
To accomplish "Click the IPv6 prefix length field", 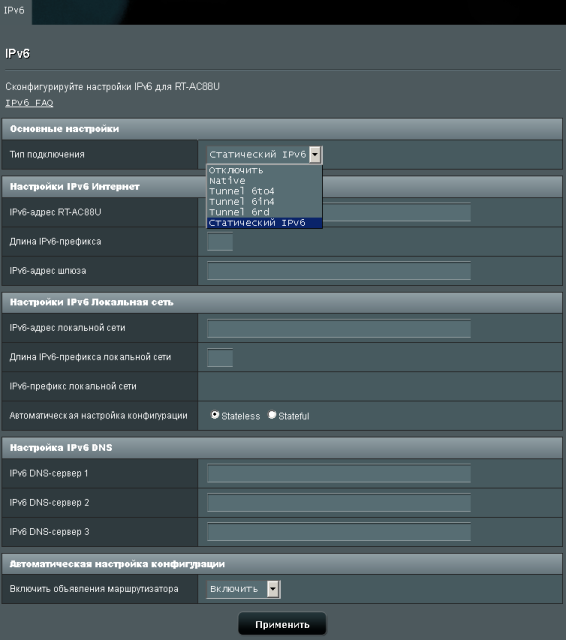I will pos(220,242).
